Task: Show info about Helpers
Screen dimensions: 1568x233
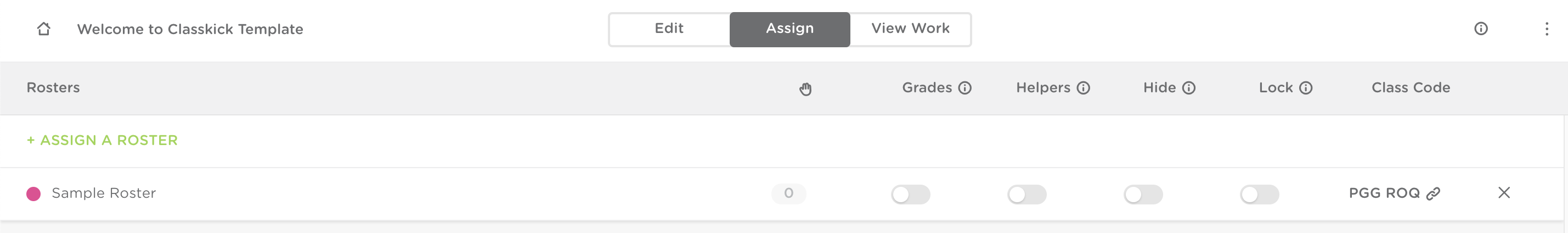Action: 1083,88
